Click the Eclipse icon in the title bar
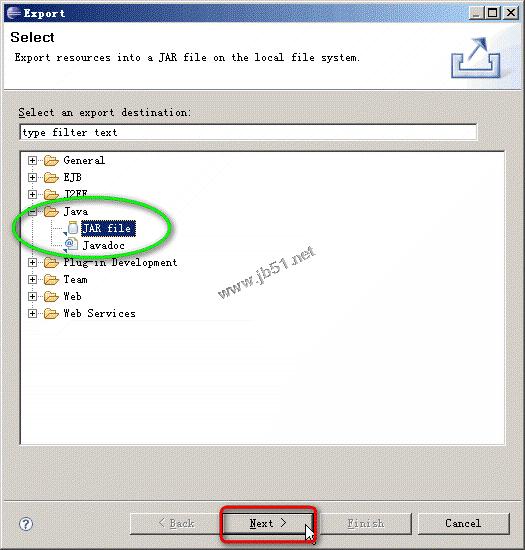 [x=14, y=13]
